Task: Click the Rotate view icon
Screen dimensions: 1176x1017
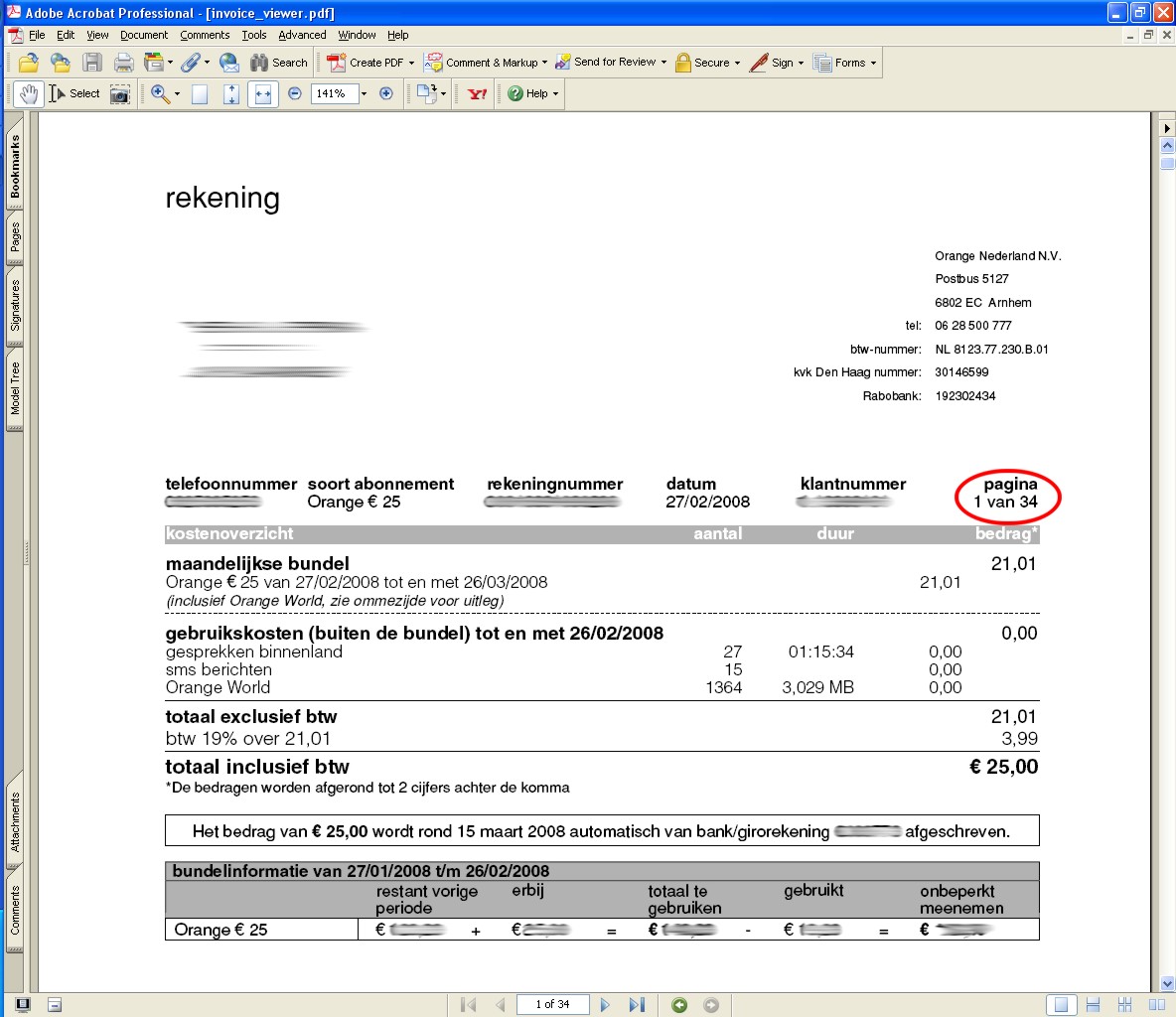Action: 427,93
